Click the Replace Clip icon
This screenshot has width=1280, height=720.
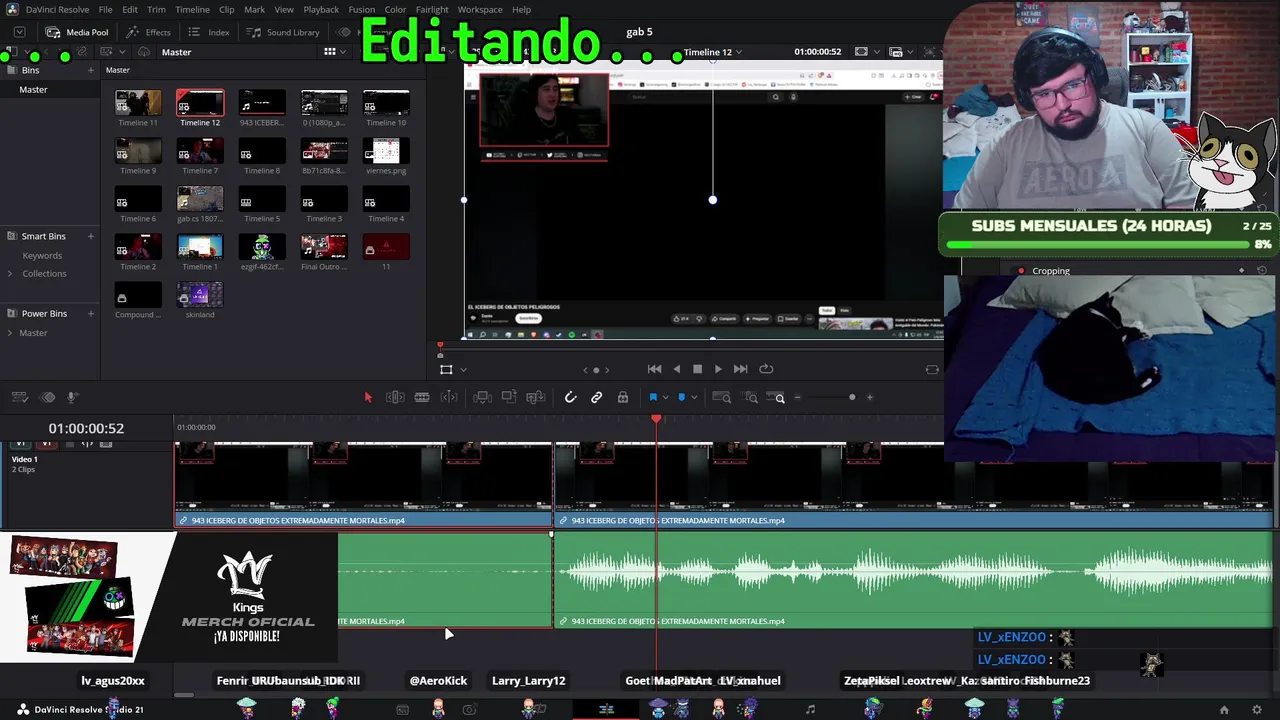[536, 398]
